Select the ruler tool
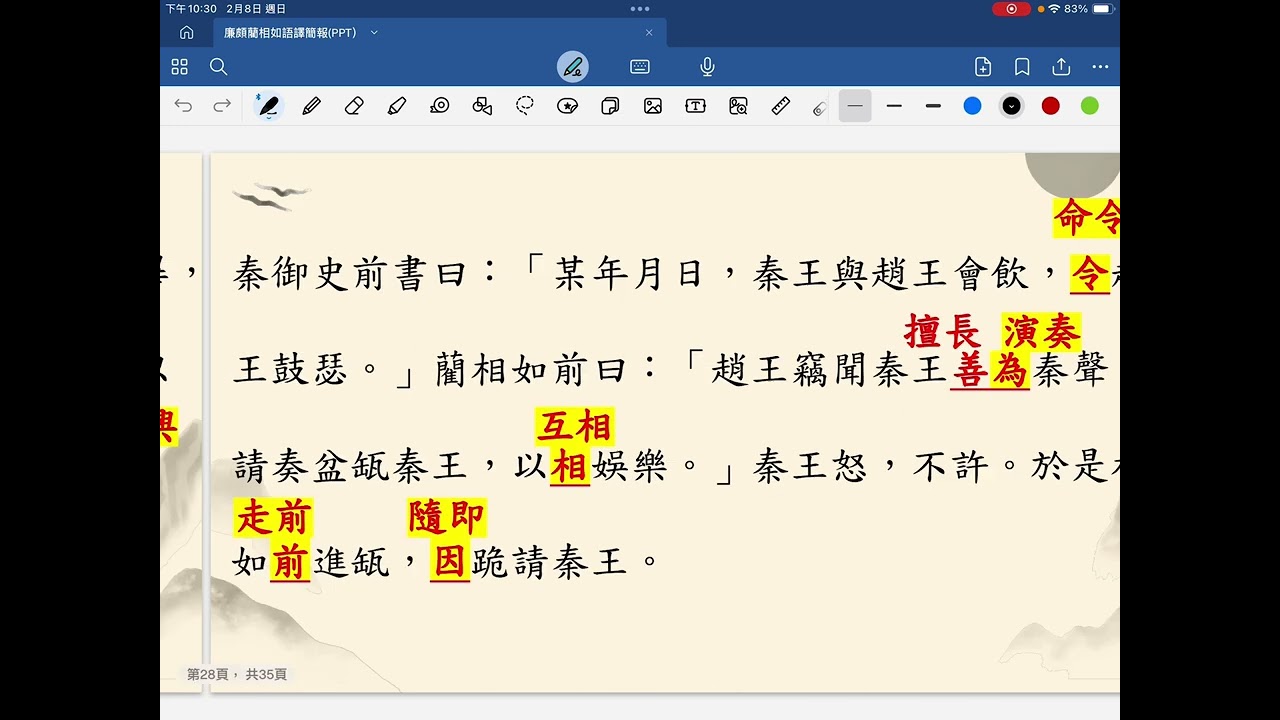The width and height of the screenshot is (1280, 720). click(781, 105)
